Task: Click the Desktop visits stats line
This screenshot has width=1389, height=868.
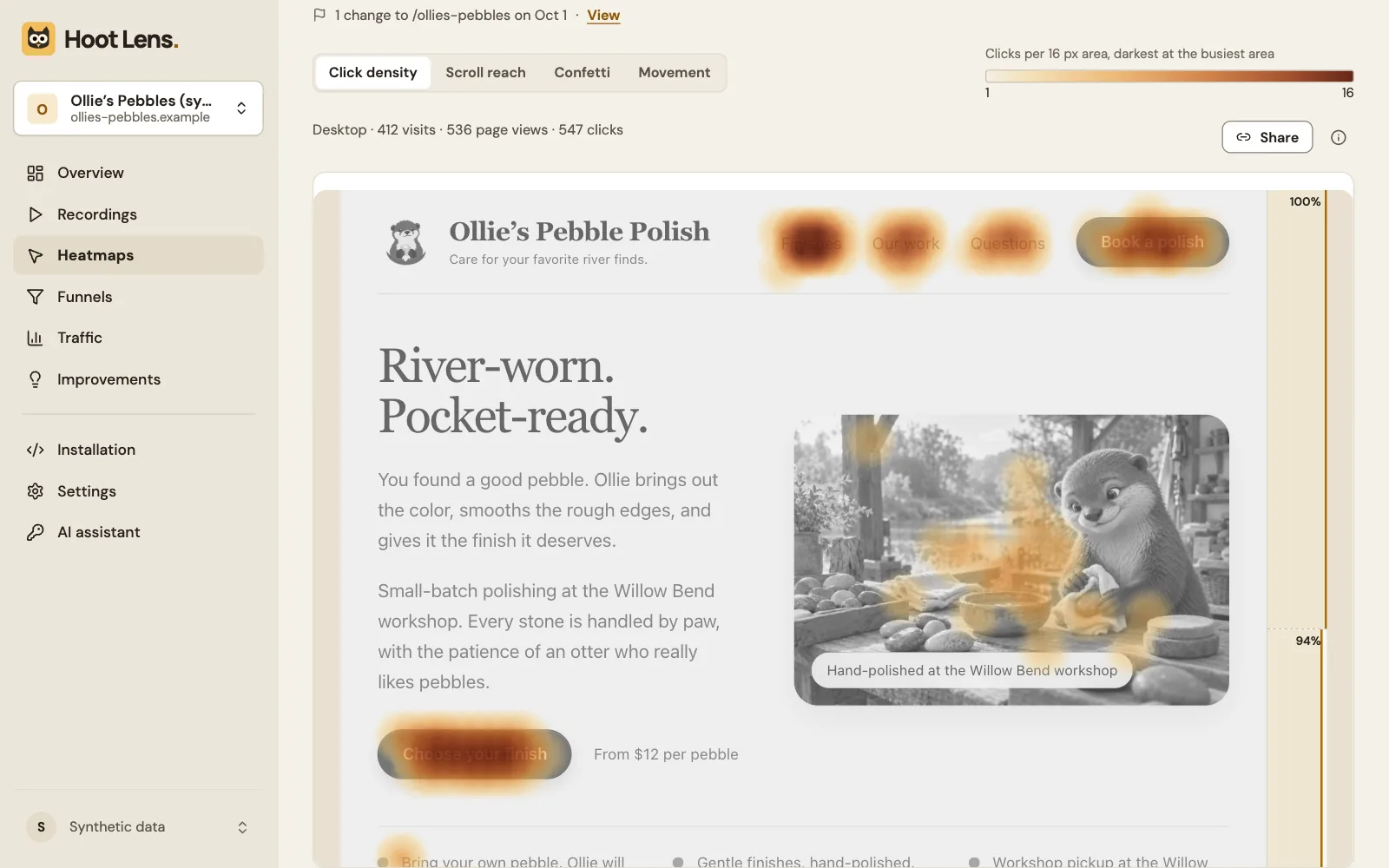Action: (x=468, y=129)
